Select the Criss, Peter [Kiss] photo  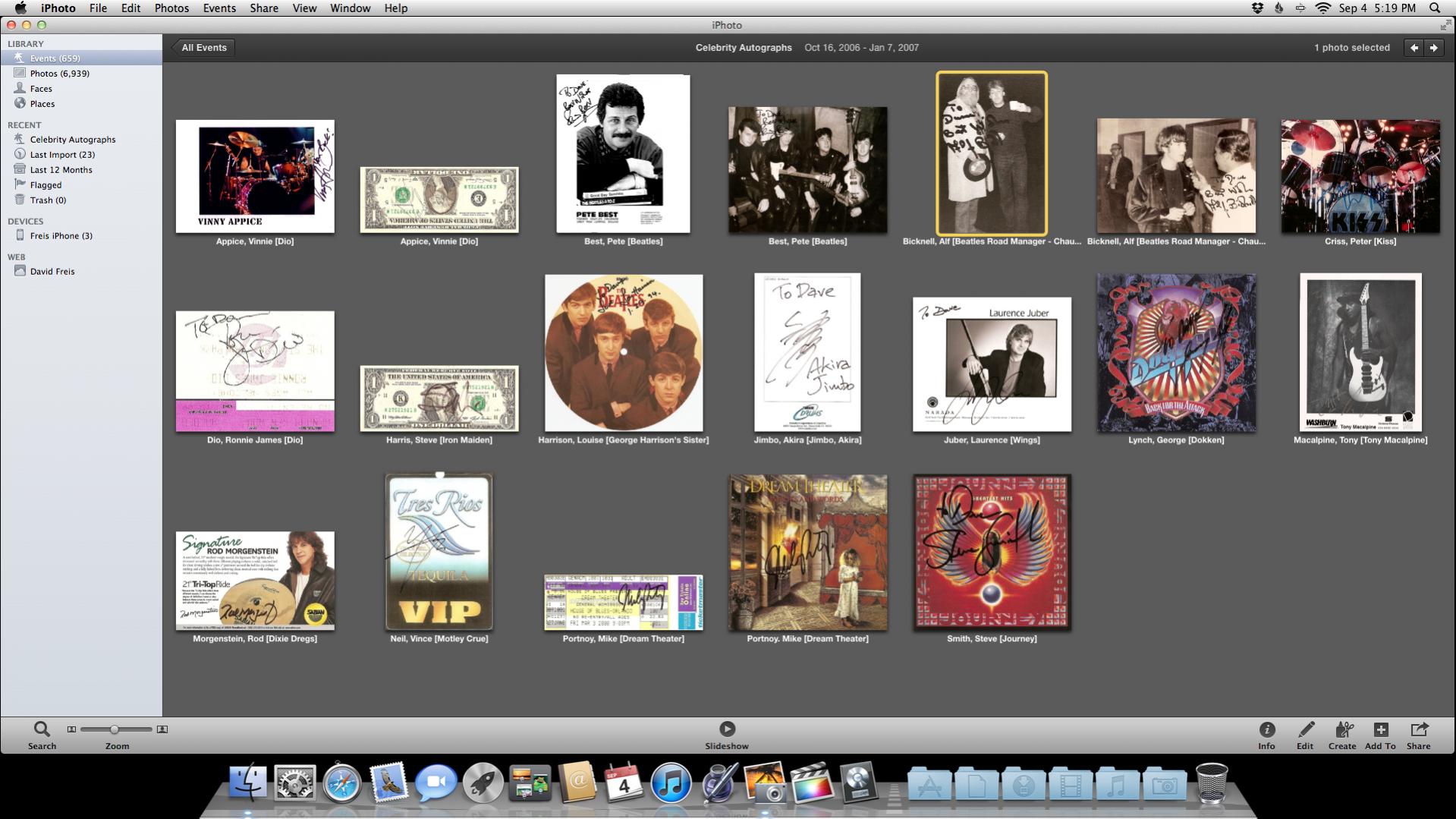(1360, 176)
